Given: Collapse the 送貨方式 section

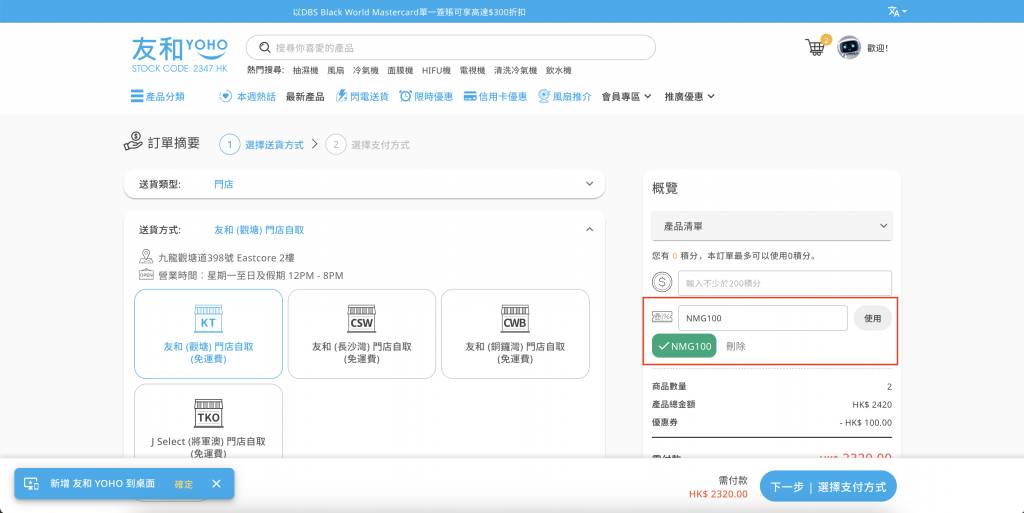Looking at the screenshot, I should coord(589,229).
